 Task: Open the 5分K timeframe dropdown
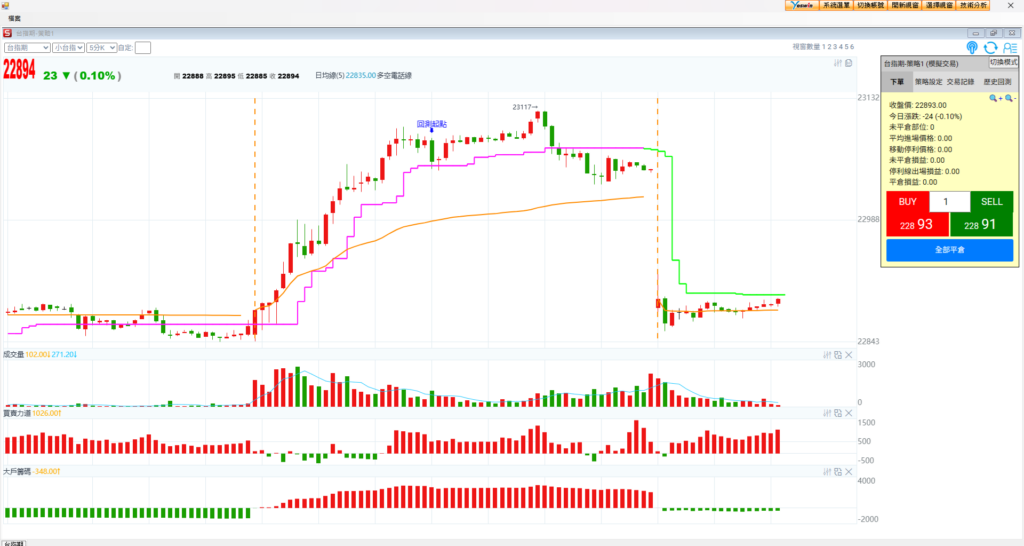[101, 48]
